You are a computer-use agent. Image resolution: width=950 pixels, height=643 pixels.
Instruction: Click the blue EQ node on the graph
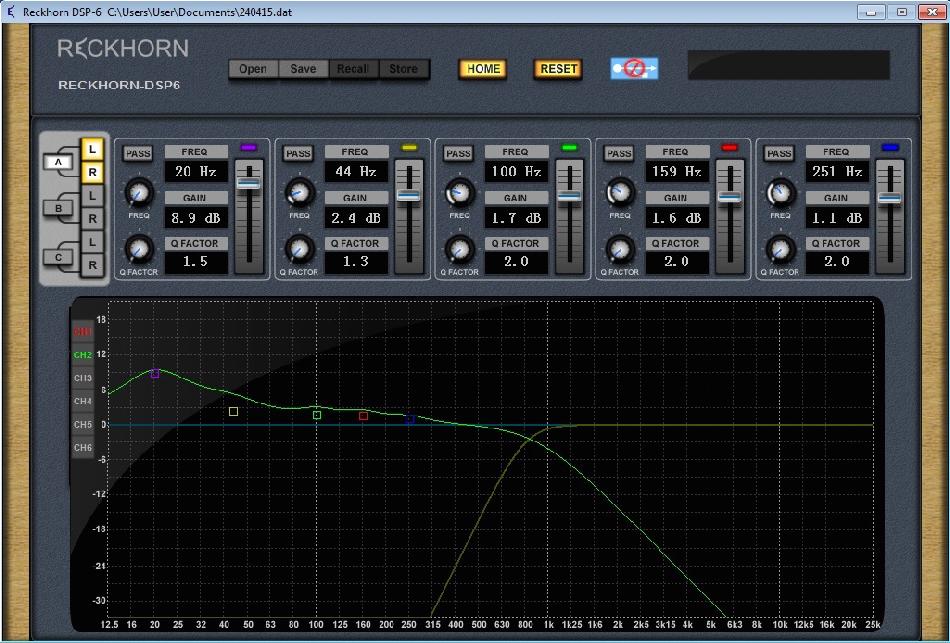pos(410,419)
